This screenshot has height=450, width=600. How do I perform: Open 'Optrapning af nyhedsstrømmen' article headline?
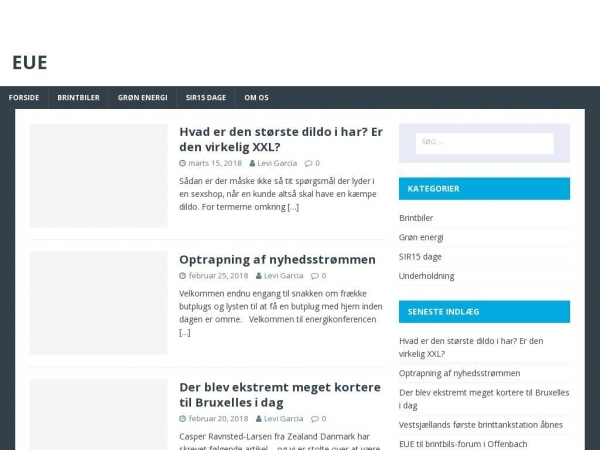click(x=277, y=259)
